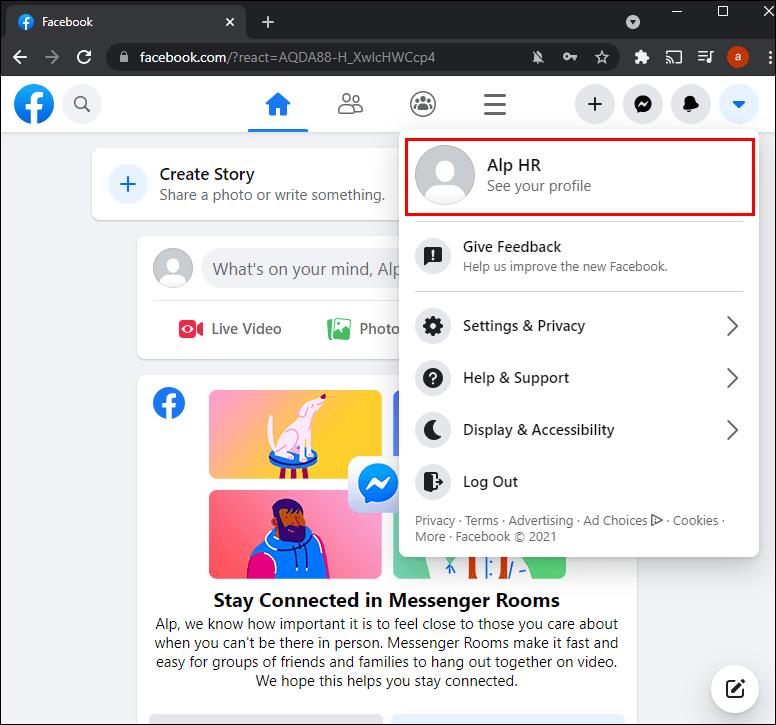This screenshot has height=725, width=776.
Task: Start a Live Video
Action: click(230, 329)
